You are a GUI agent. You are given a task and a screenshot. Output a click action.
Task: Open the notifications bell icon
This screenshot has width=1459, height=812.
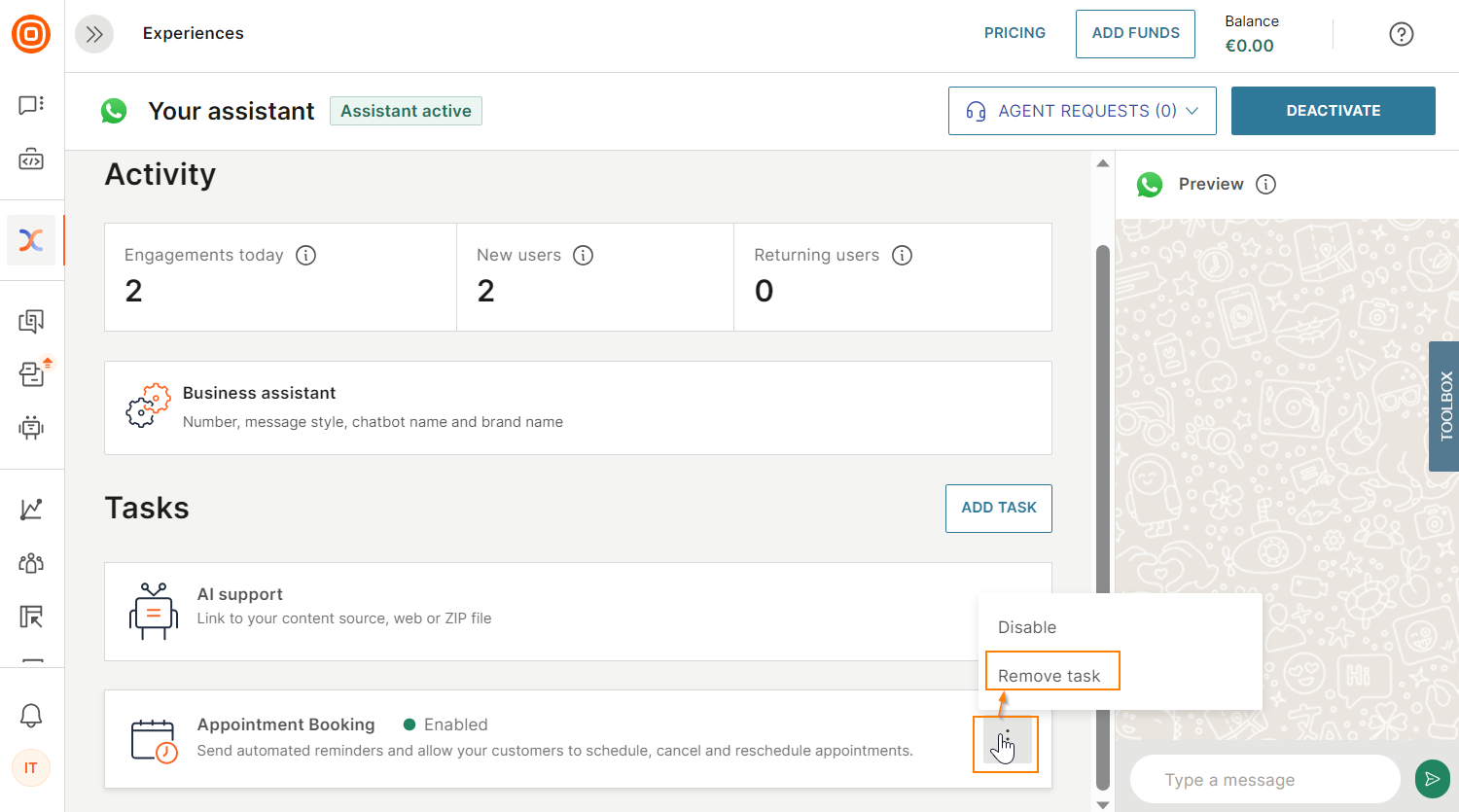(31, 715)
